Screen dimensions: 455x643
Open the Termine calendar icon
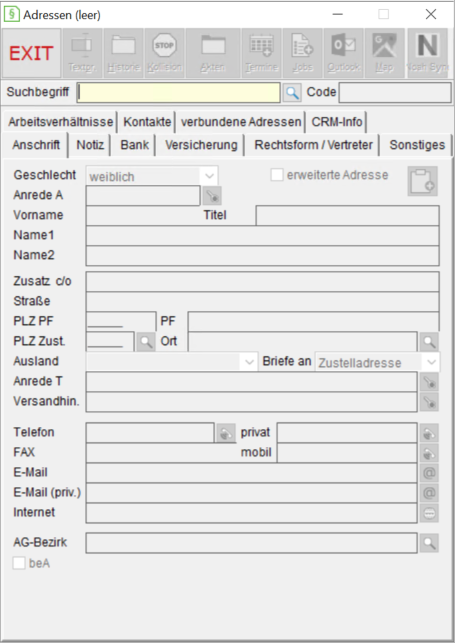262,53
